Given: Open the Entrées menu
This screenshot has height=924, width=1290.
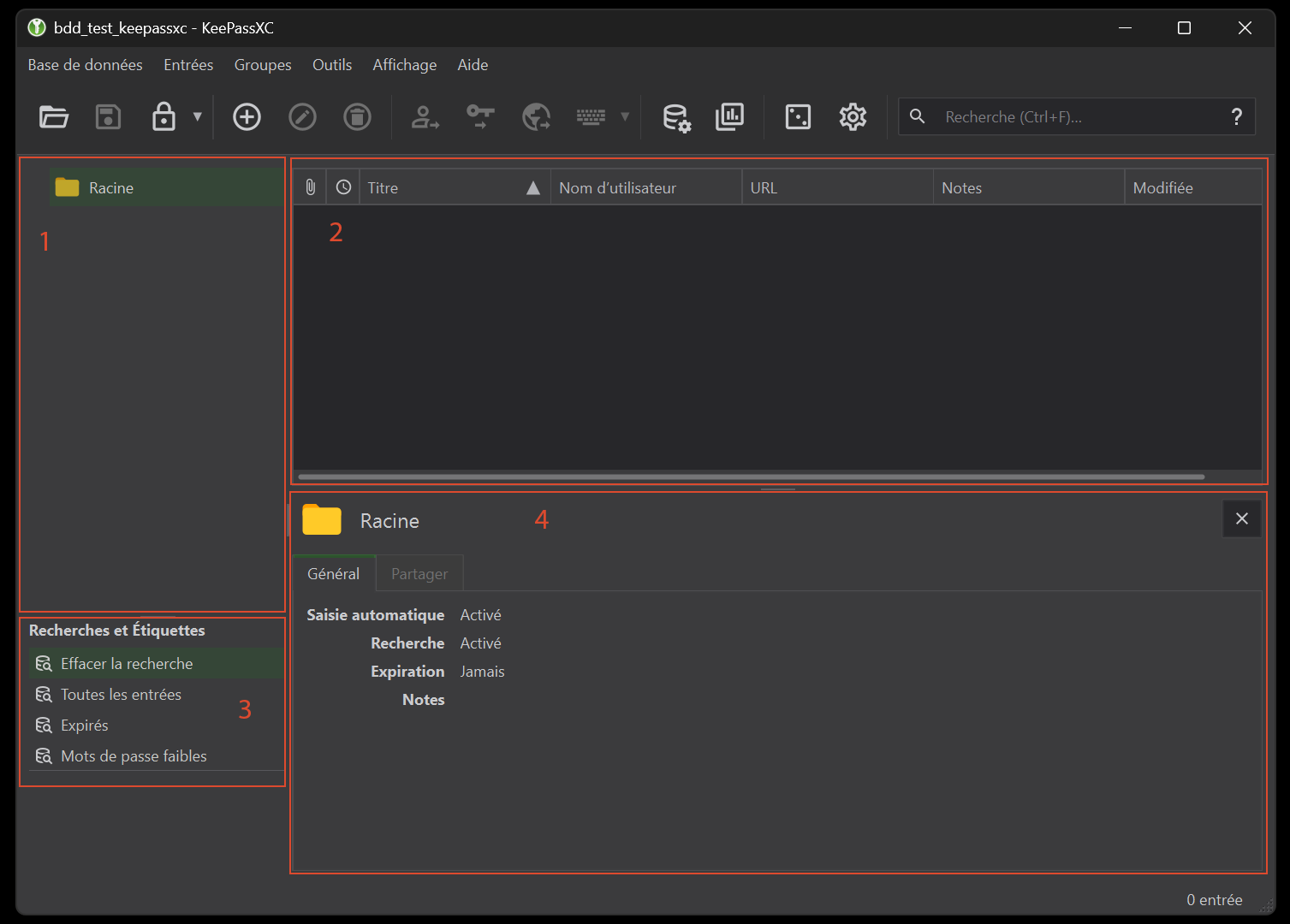Looking at the screenshot, I should (x=188, y=65).
